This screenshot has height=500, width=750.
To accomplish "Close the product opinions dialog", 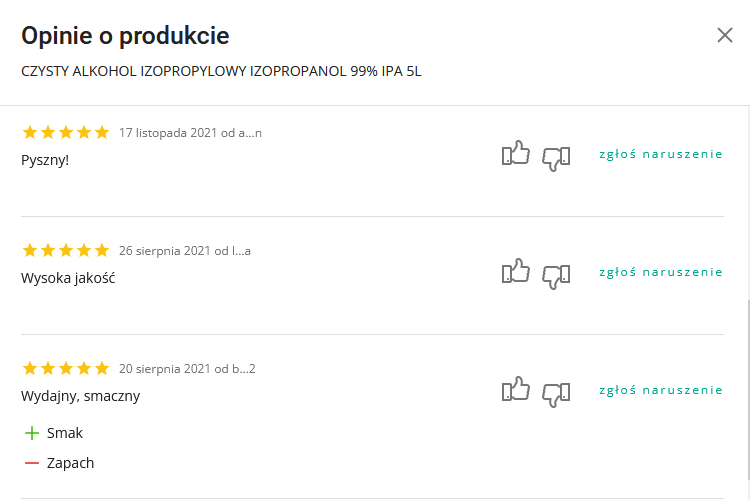I will (x=725, y=35).
